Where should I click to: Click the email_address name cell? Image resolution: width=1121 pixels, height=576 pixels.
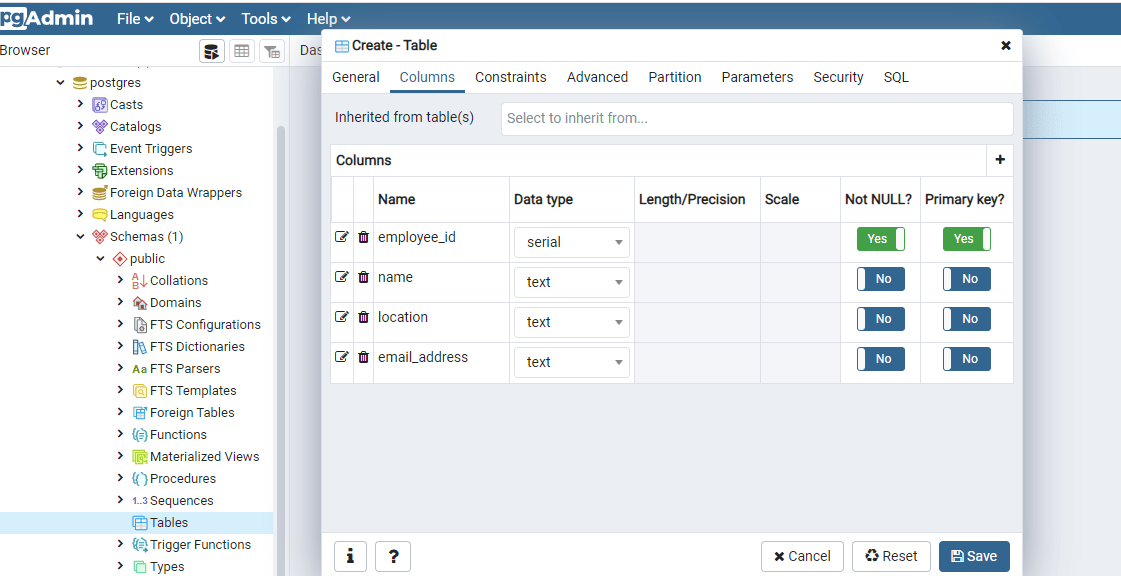click(x=441, y=362)
